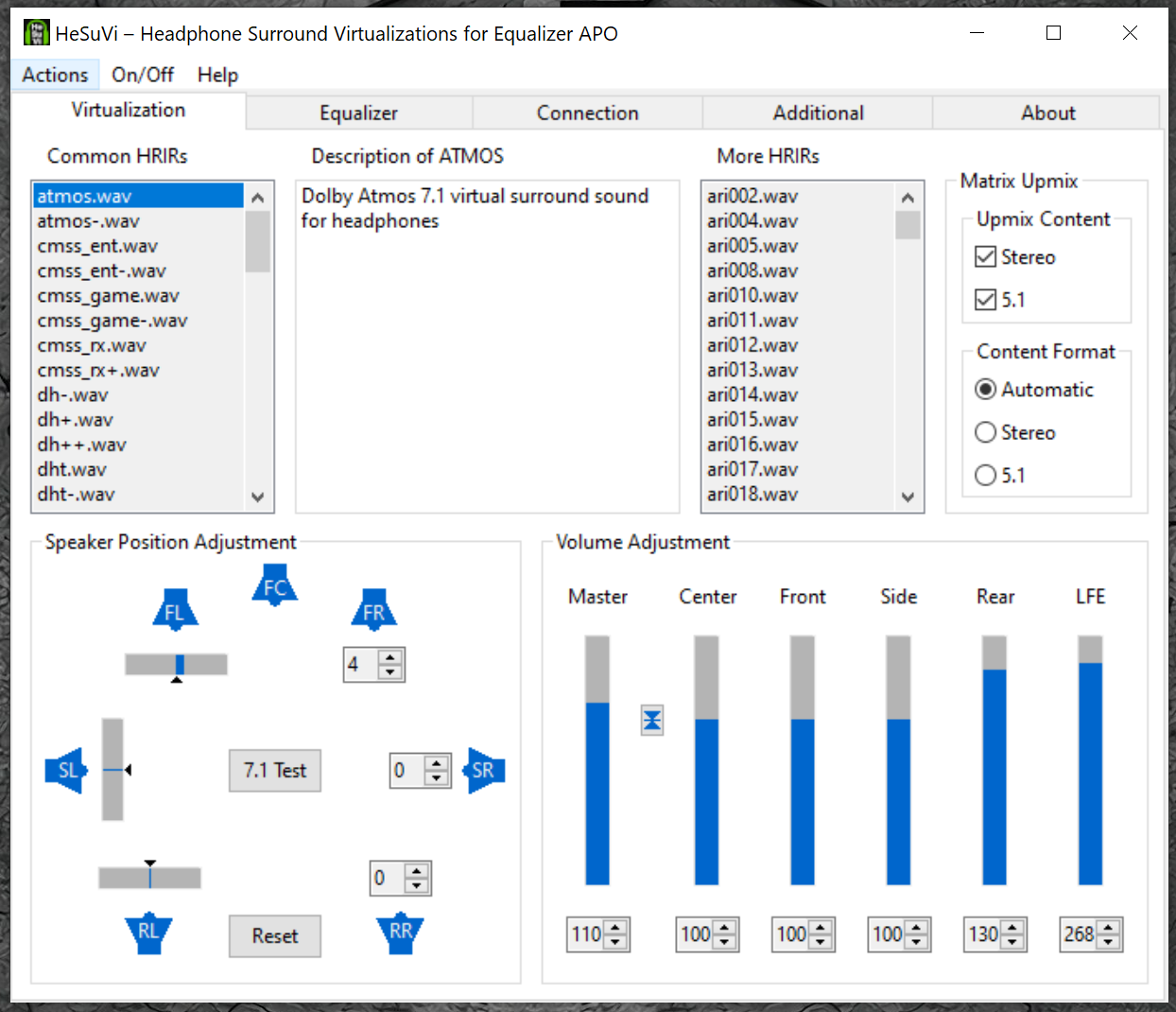Select dht.wav in Common HRIRs
Viewport: 1176px width, 1012px height.
[x=139, y=469]
